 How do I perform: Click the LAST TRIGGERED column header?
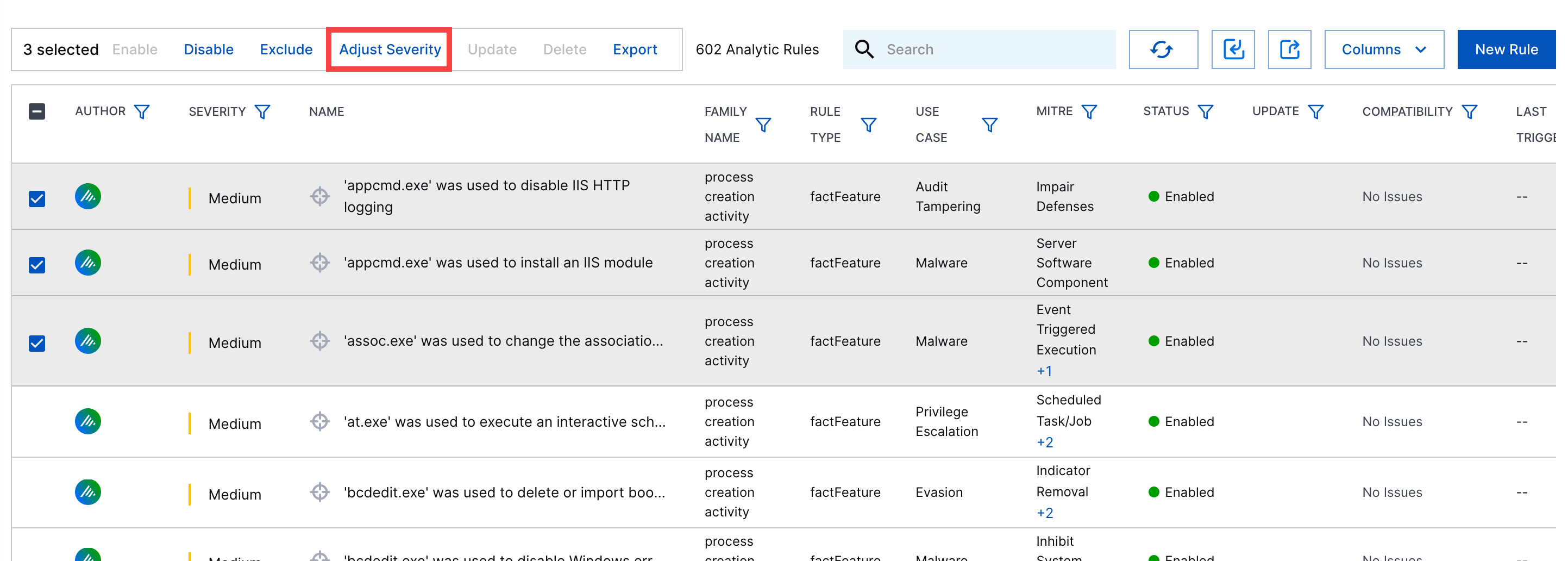1536,124
